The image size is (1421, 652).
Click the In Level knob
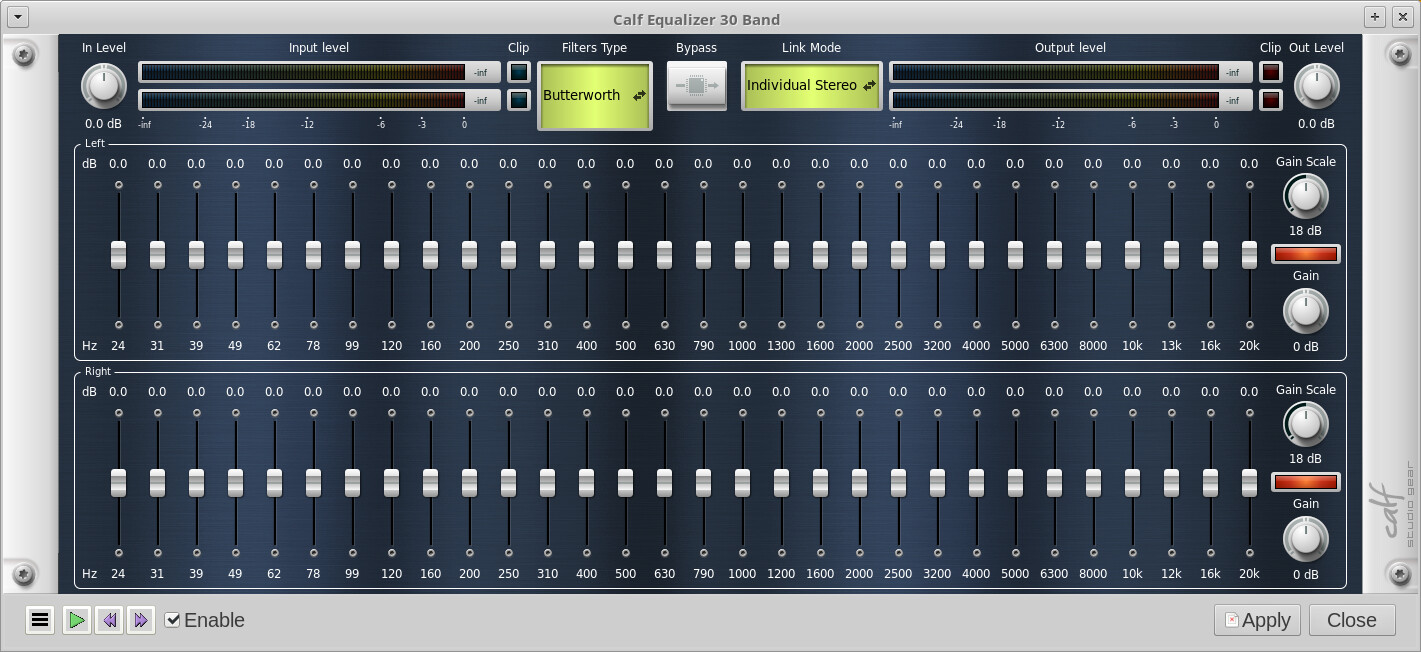pos(103,86)
